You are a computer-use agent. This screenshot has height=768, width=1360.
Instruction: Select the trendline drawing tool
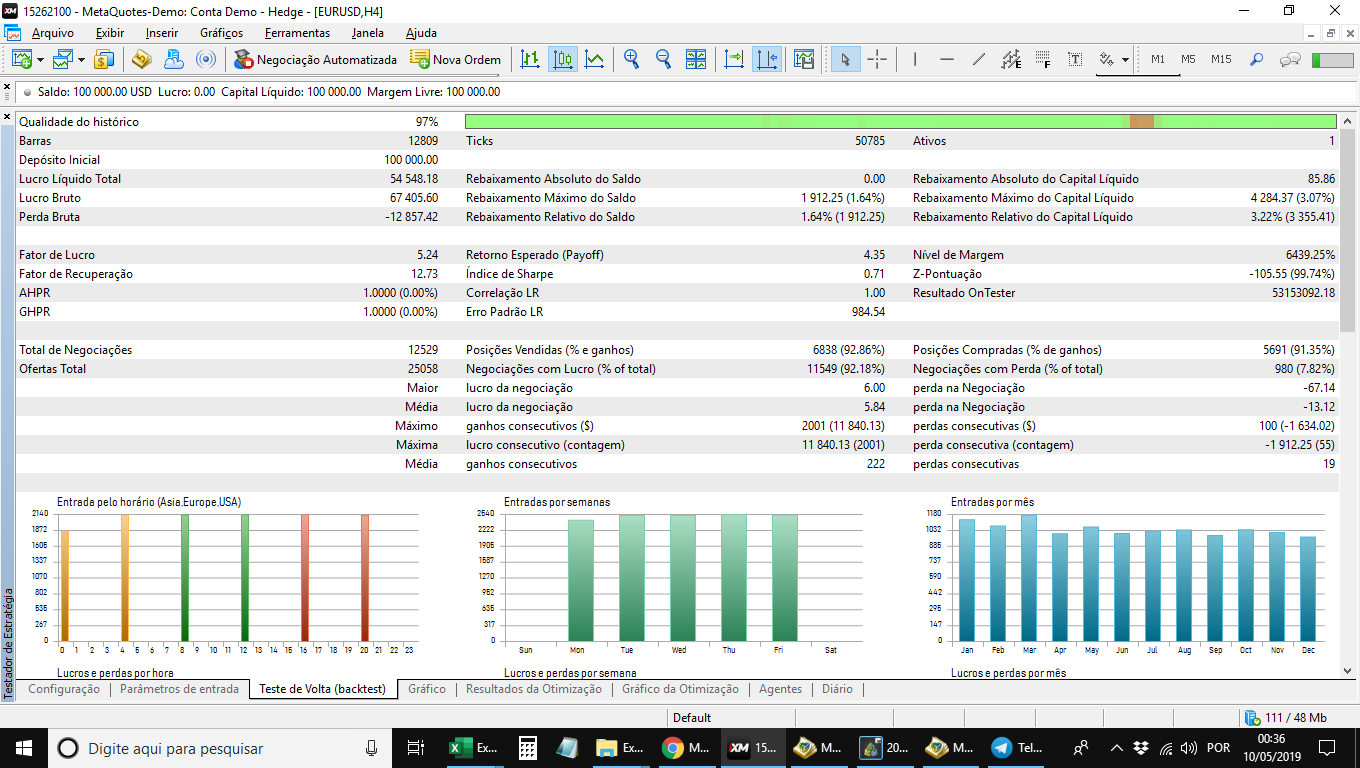(x=979, y=60)
